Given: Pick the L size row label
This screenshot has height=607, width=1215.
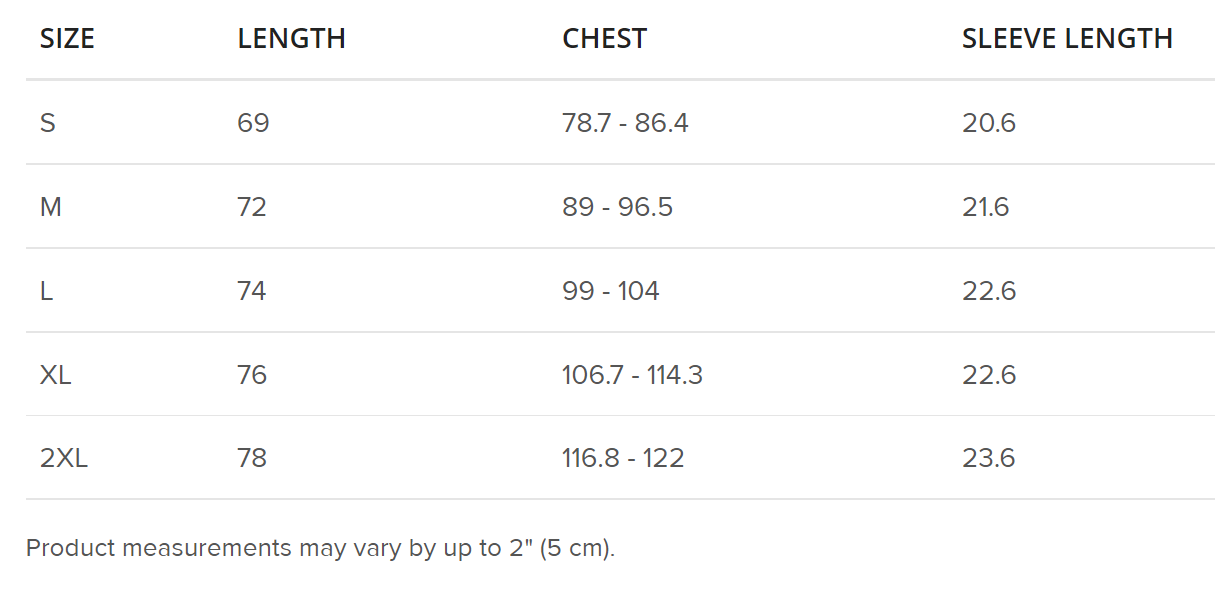Looking at the screenshot, I should [46, 291].
